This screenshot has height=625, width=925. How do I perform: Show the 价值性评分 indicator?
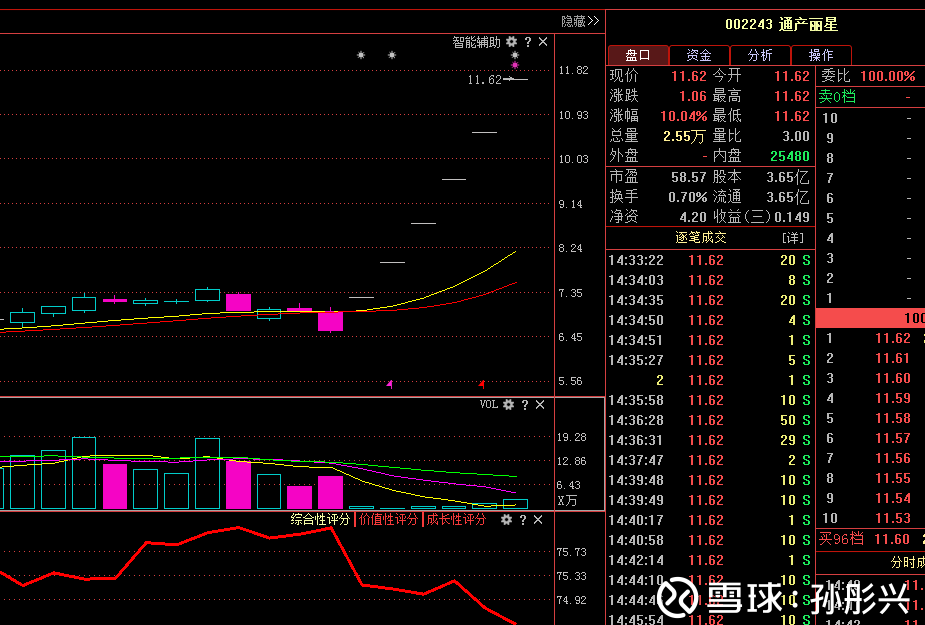[388, 520]
